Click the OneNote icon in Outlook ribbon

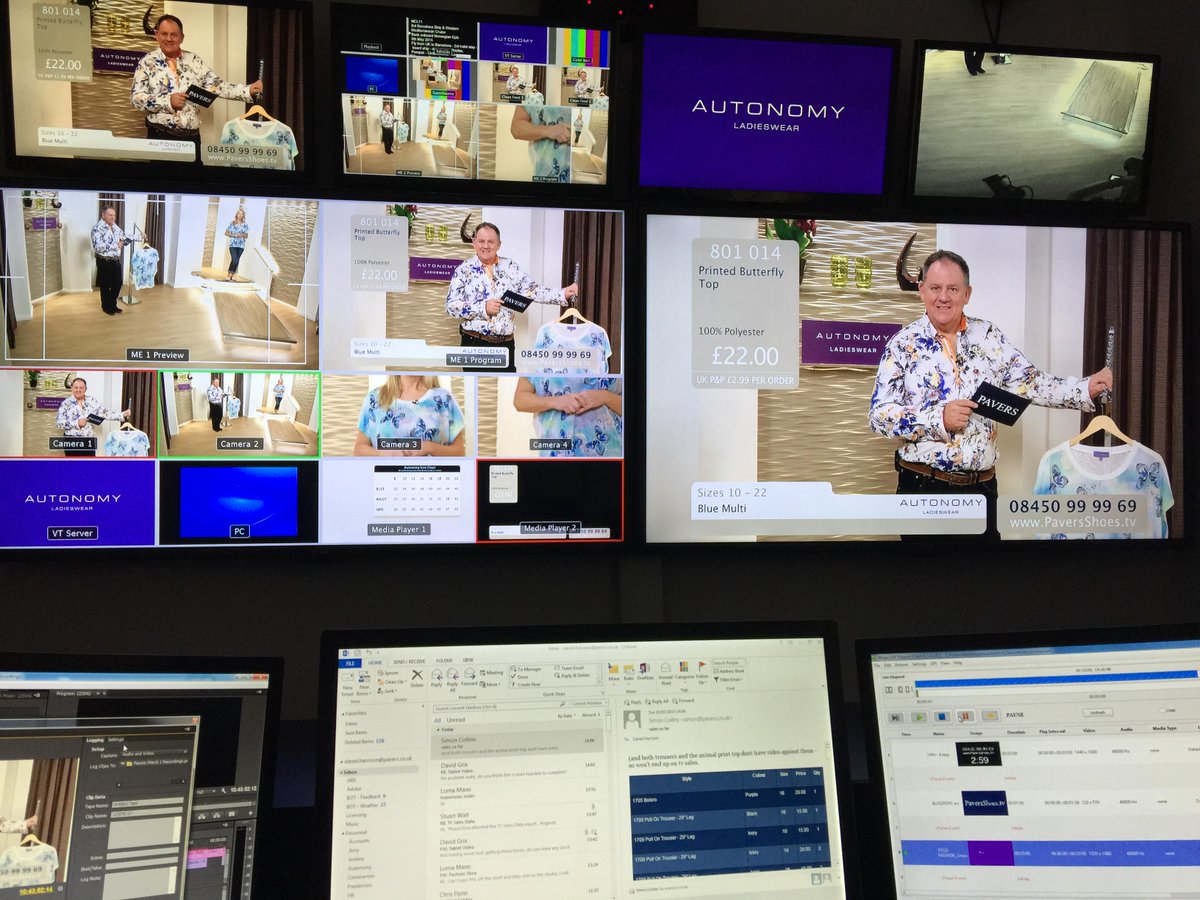645,667
